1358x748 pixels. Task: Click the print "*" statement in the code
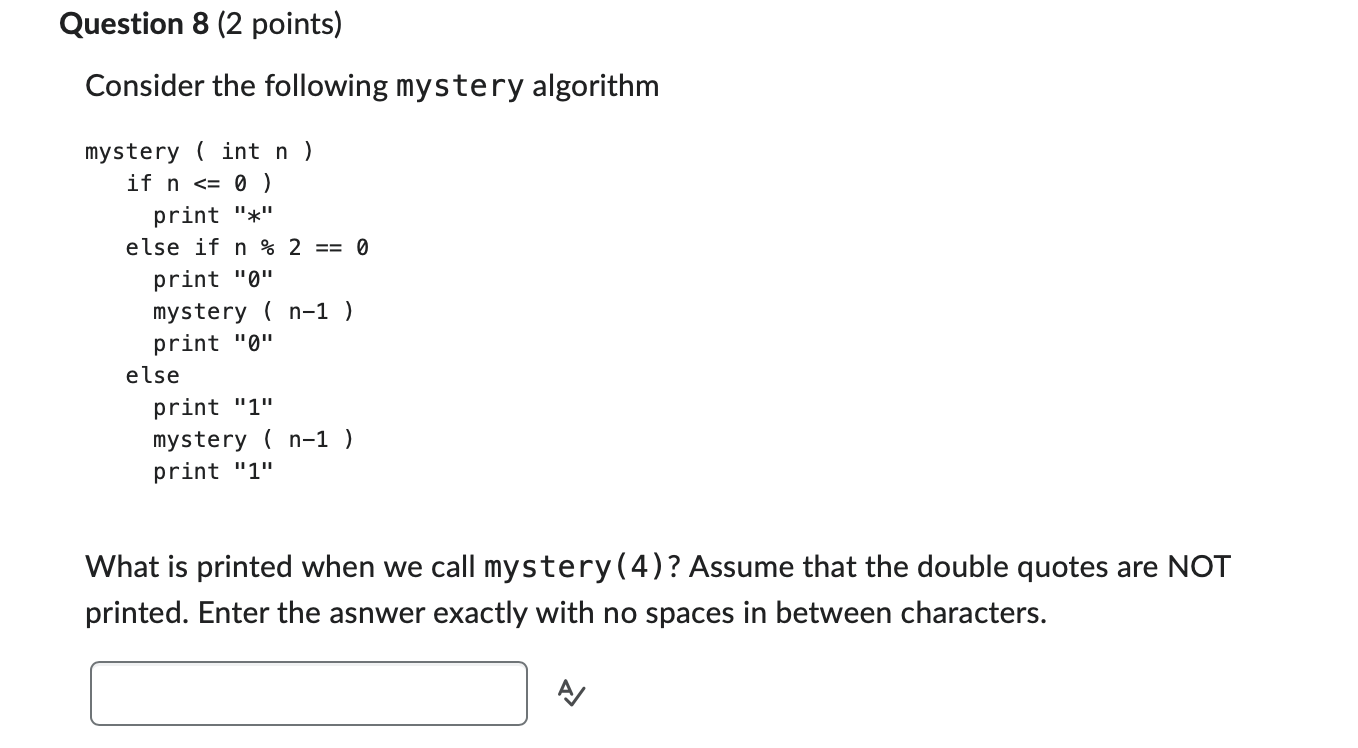click(213, 214)
